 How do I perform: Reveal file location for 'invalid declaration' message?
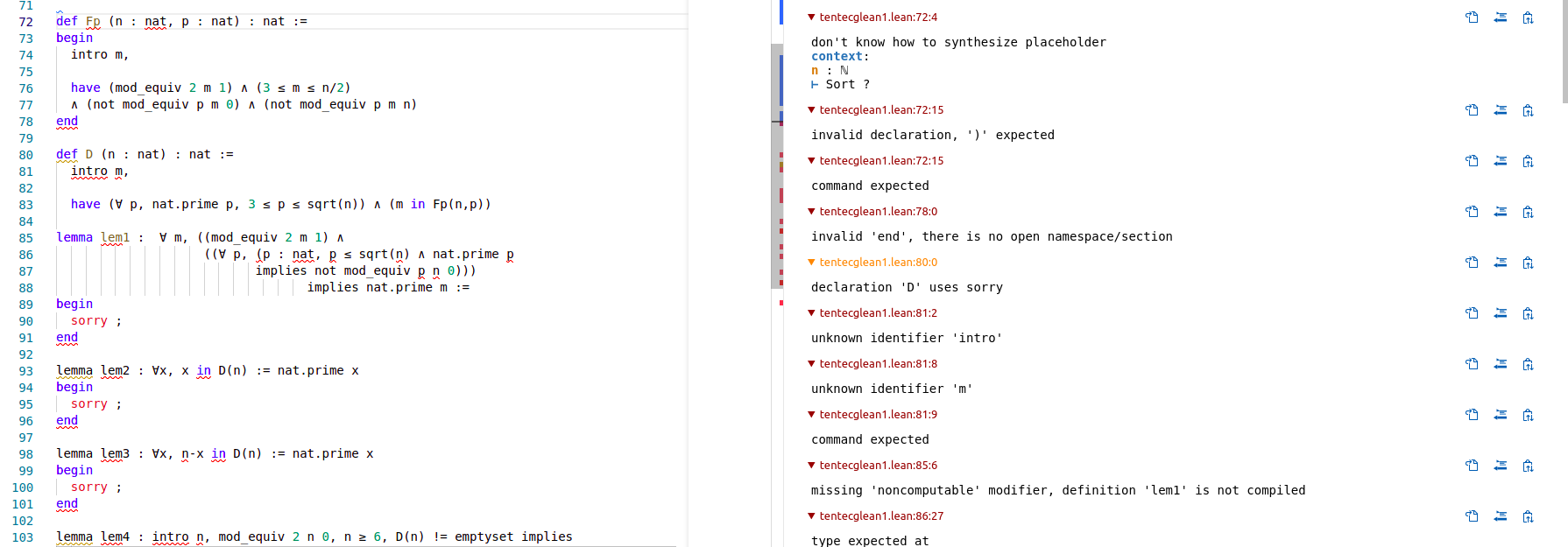pos(1473,110)
